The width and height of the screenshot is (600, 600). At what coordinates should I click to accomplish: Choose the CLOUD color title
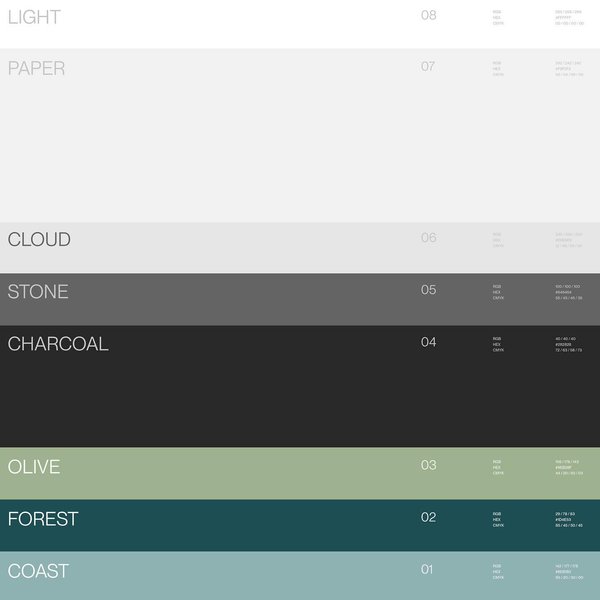(x=39, y=239)
